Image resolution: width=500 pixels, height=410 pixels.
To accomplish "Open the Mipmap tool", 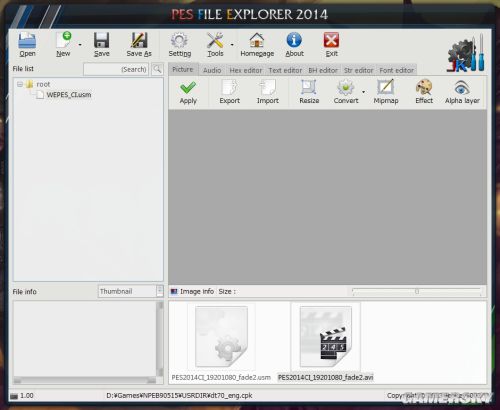I will [386, 88].
